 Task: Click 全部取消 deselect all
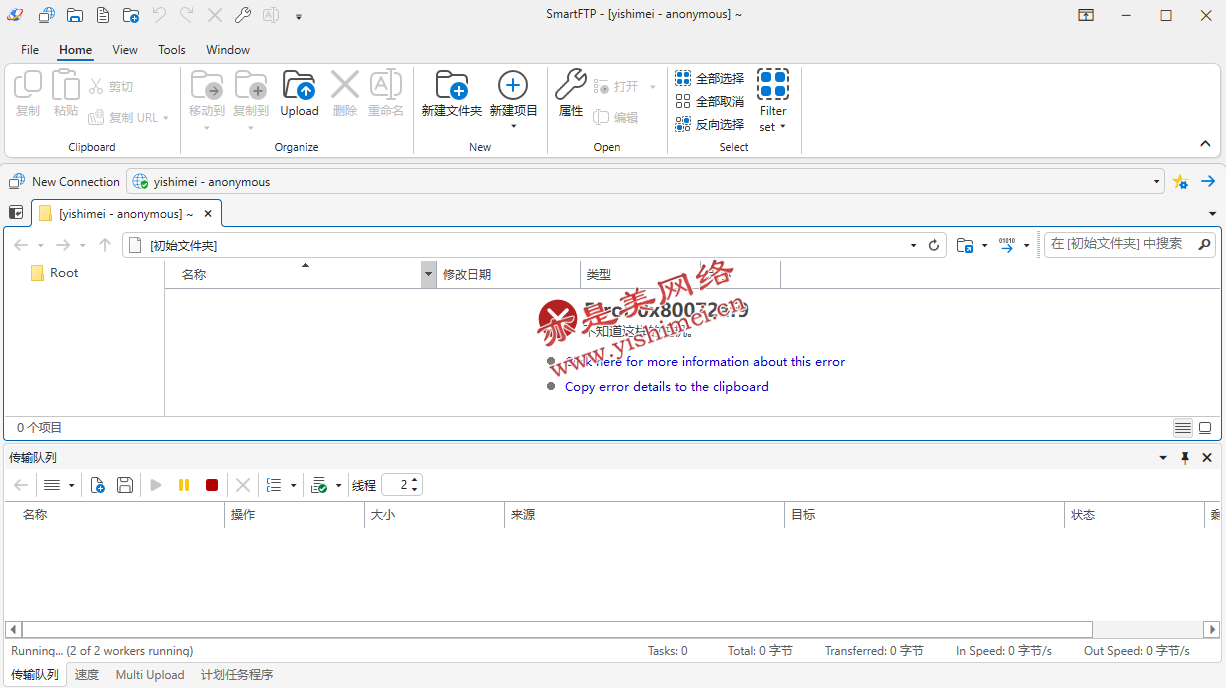pyautogui.click(x=710, y=101)
